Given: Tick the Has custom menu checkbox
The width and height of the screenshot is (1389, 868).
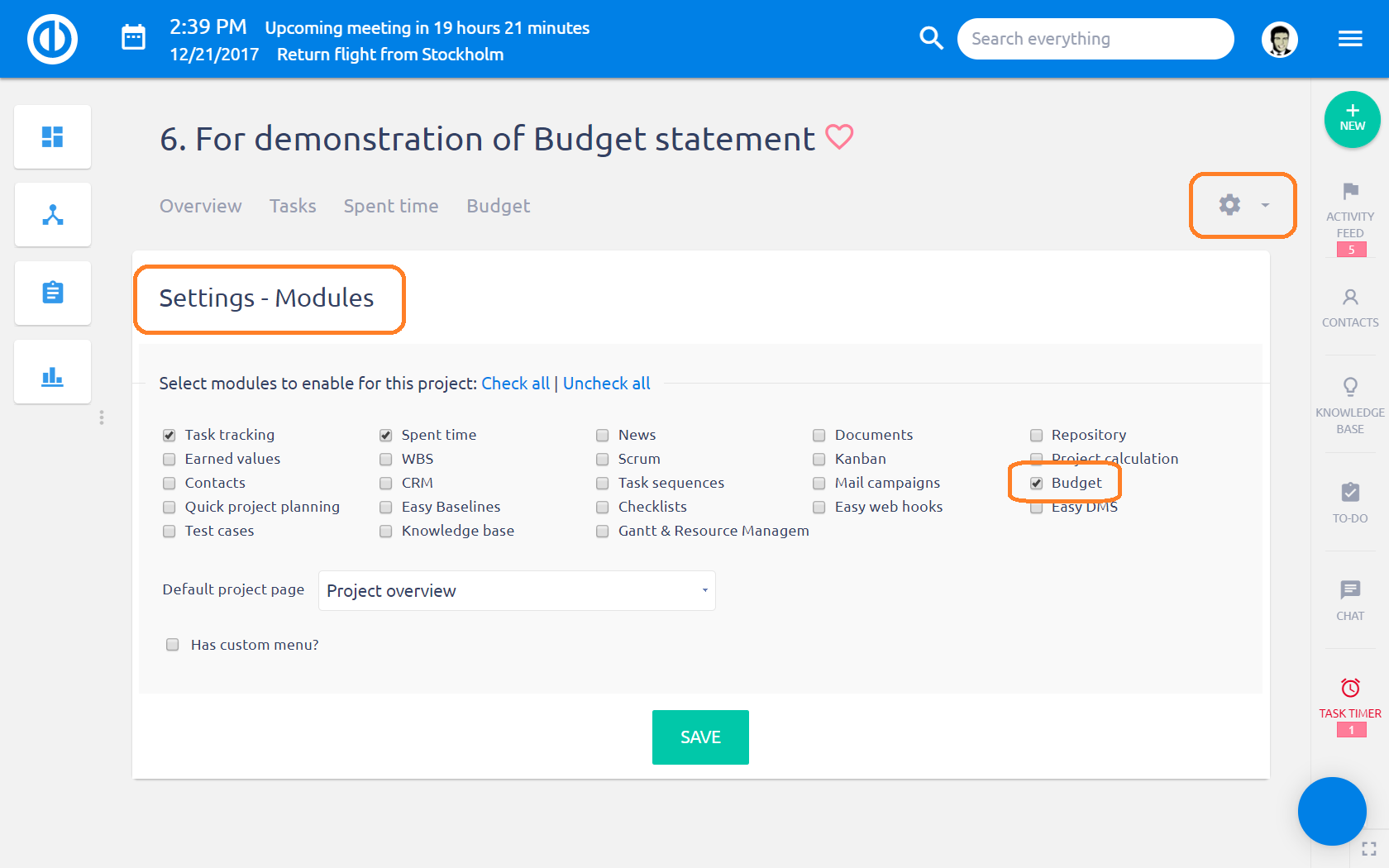Looking at the screenshot, I should pos(173,645).
